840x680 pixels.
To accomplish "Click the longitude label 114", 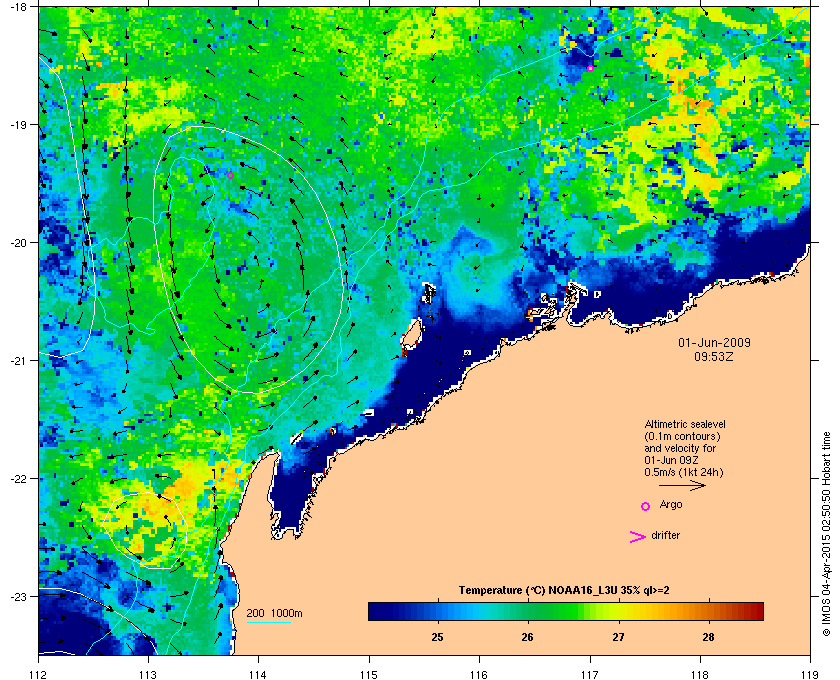I will point(259,674).
